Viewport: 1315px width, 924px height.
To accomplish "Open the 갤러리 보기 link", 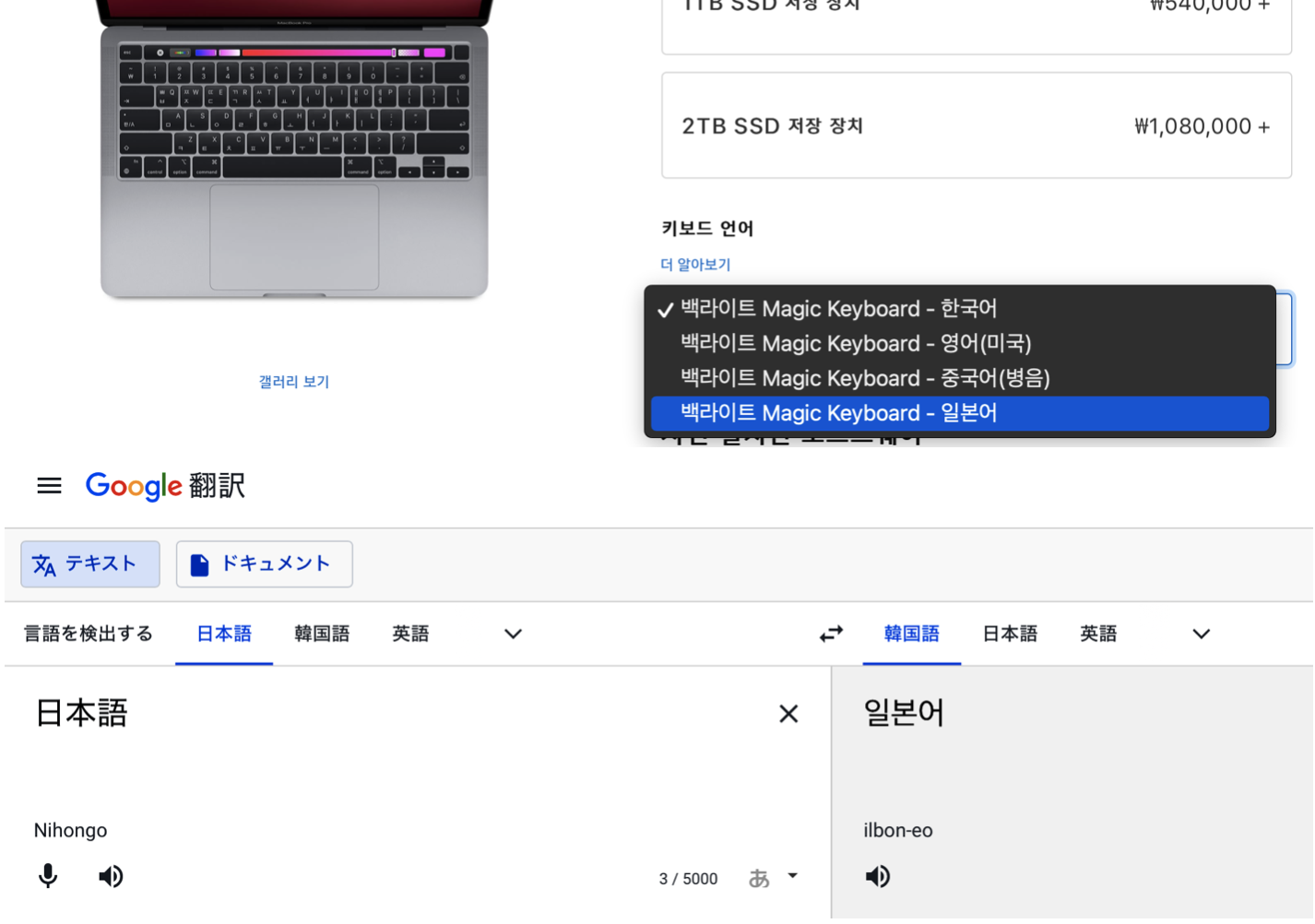I will point(294,382).
